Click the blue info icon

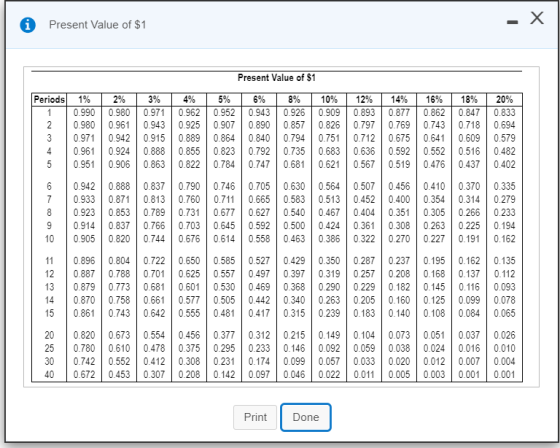point(28,25)
